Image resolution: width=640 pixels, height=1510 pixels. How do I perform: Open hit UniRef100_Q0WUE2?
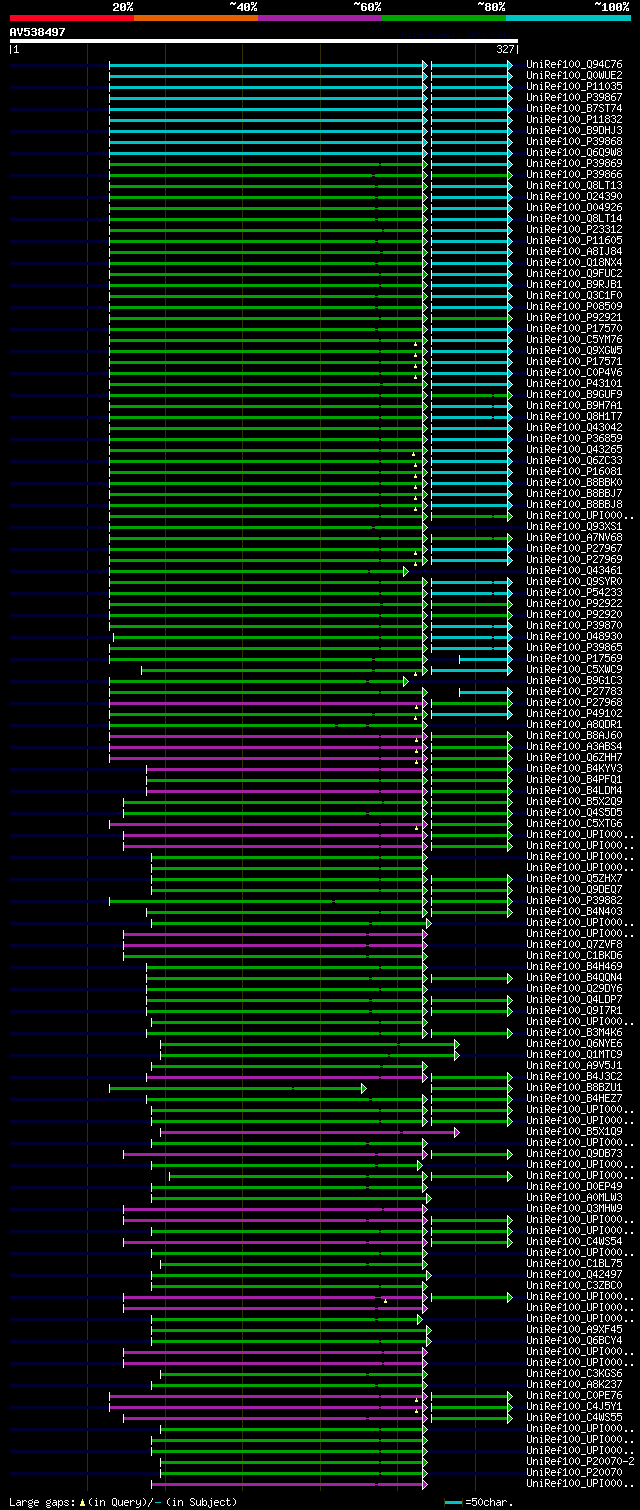574,75
